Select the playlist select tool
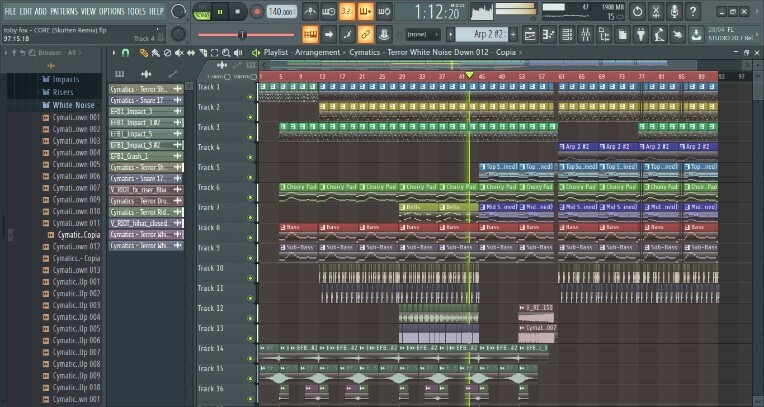This screenshot has height=407, width=764. [214, 53]
